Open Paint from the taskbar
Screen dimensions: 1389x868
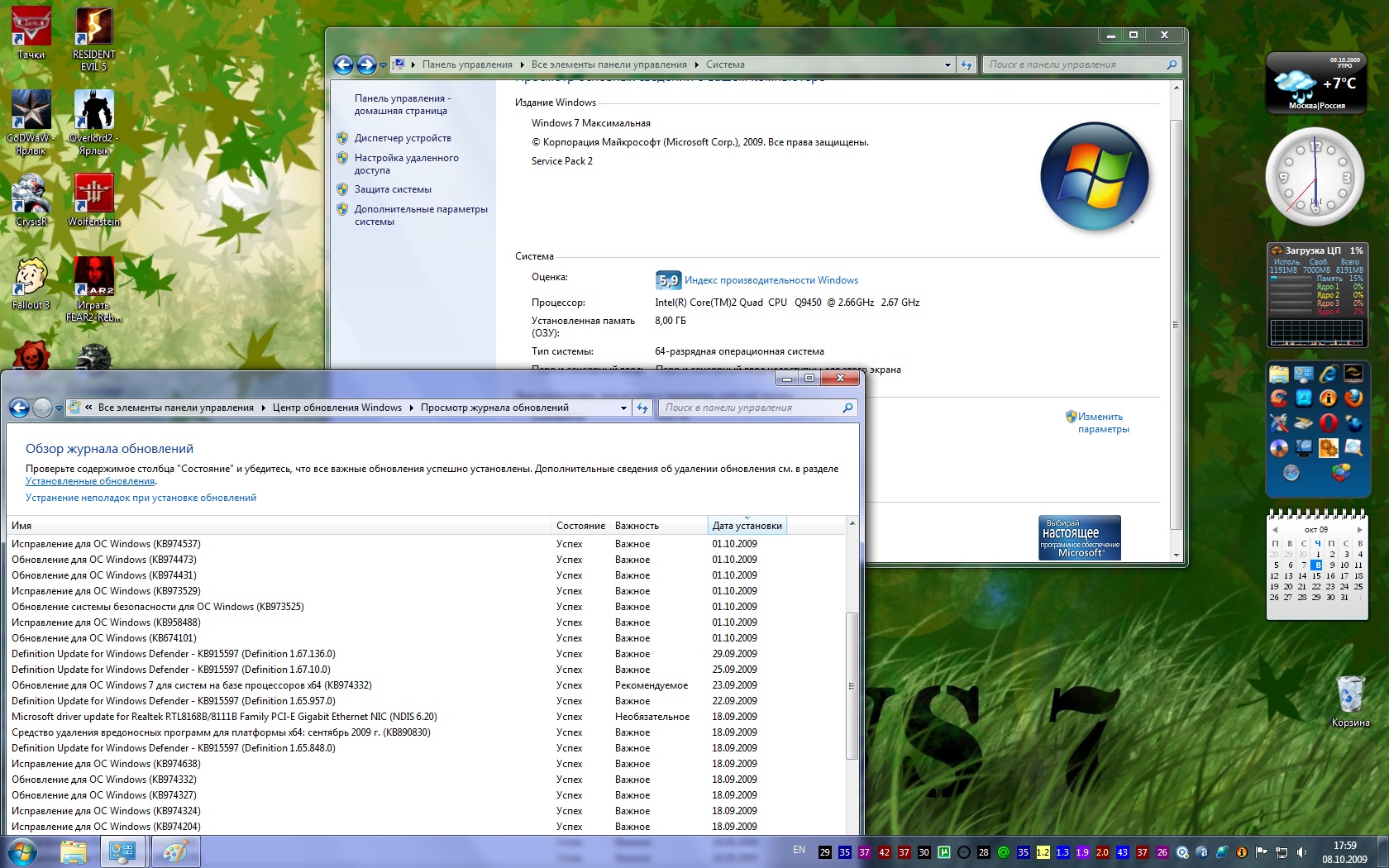[174, 851]
